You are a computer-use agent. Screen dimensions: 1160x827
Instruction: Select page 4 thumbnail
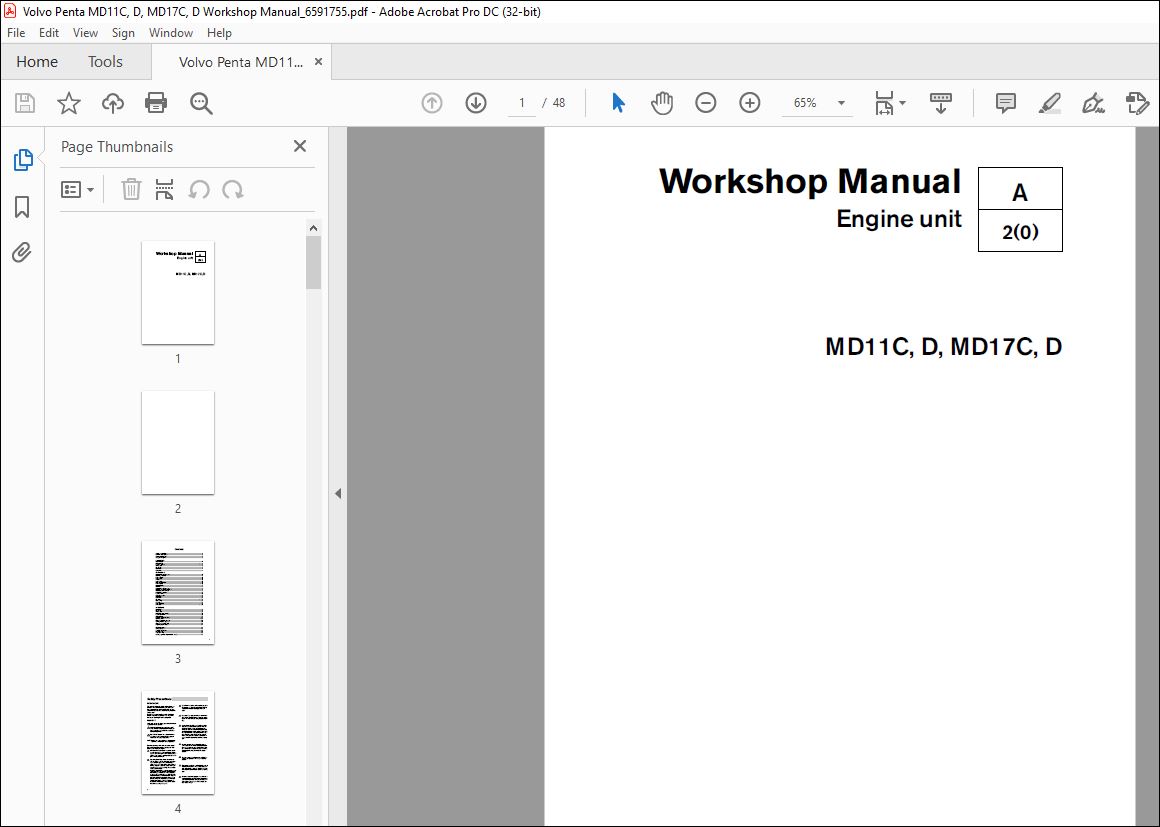178,743
